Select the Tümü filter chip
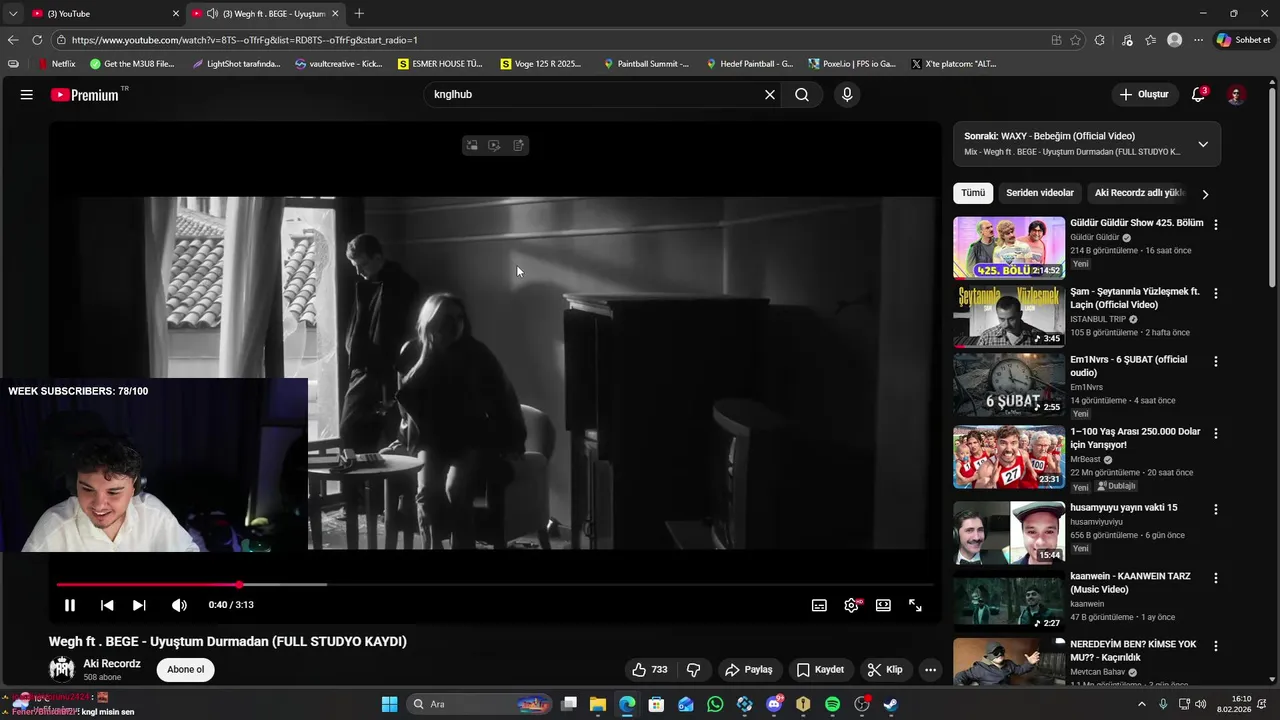Image resolution: width=1280 pixels, height=720 pixels. point(973,193)
